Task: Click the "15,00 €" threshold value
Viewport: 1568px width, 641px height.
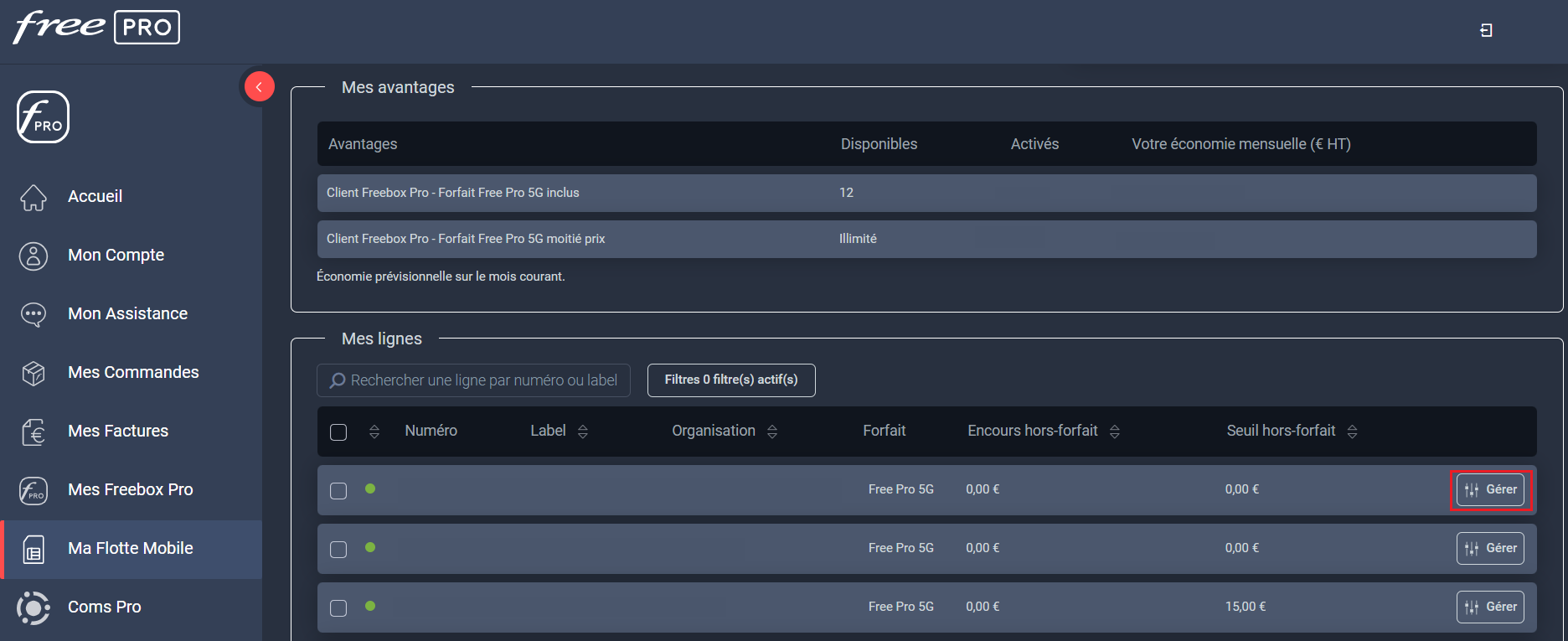Action: tap(1246, 607)
